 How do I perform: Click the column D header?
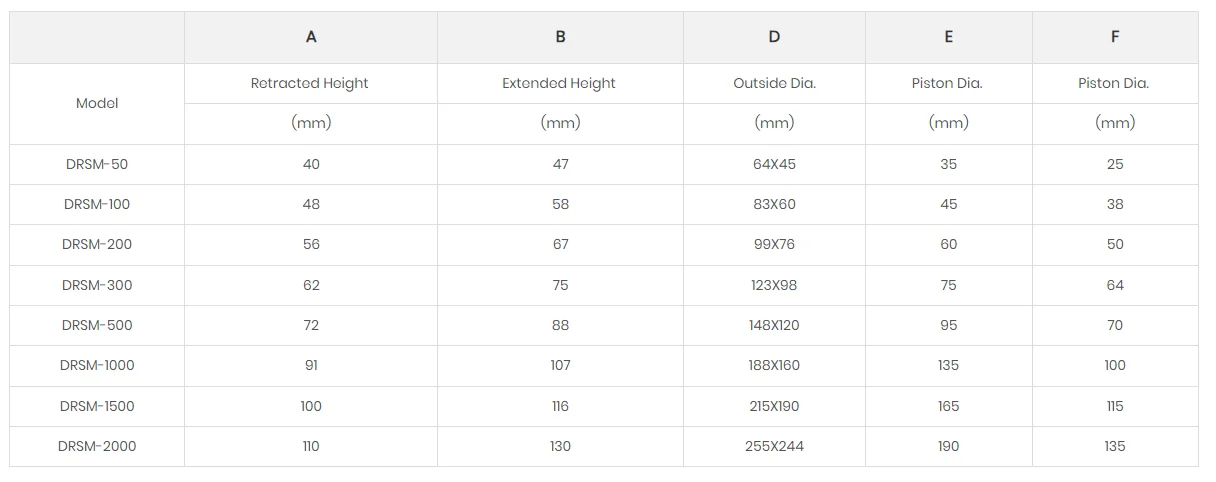point(774,37)
